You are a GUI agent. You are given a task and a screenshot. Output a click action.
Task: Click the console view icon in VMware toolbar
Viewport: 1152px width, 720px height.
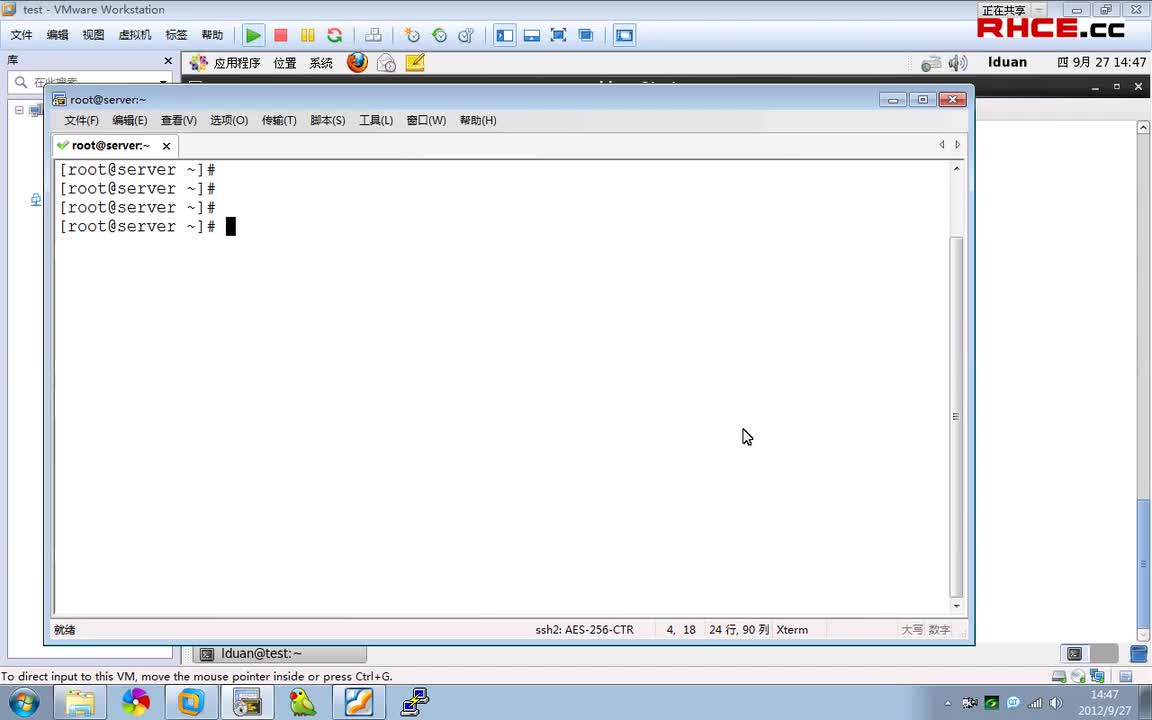(624, 35)
